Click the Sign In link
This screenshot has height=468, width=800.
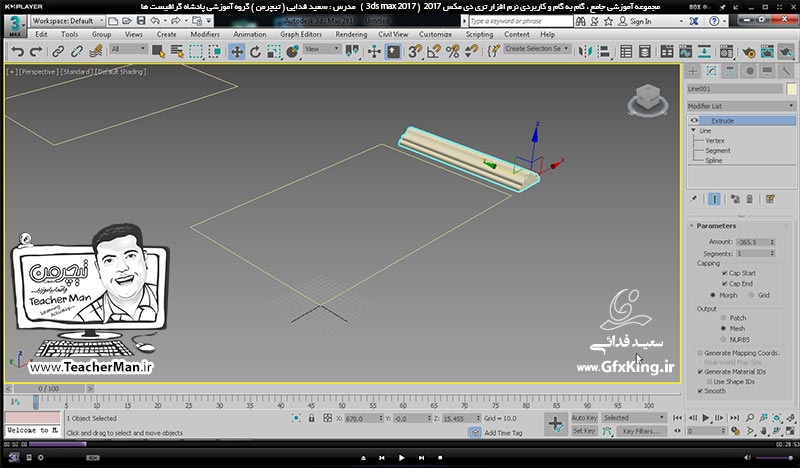coord(640,21)
